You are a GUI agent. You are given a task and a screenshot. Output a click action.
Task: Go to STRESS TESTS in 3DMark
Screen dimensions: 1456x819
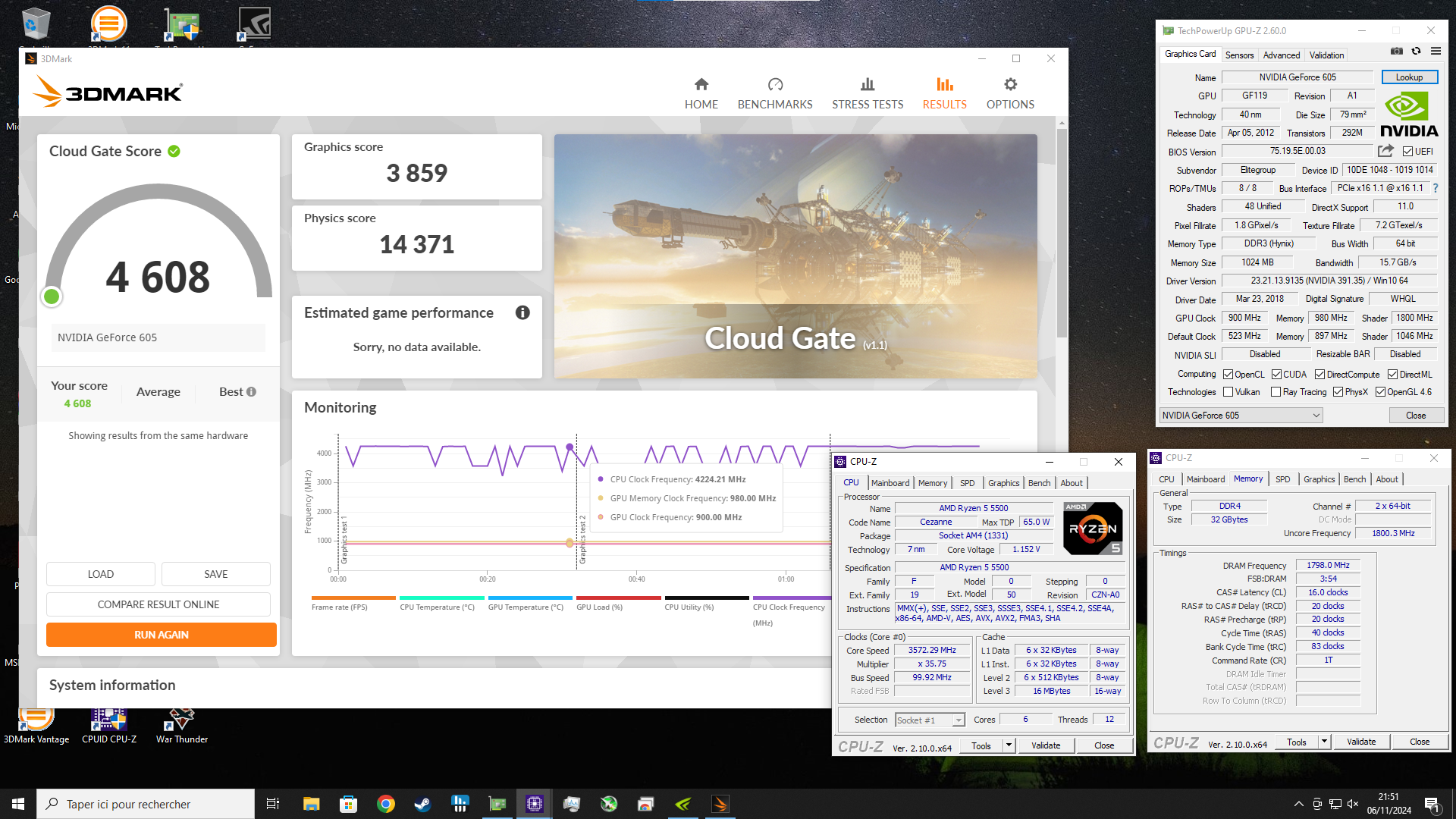(868, 94)
